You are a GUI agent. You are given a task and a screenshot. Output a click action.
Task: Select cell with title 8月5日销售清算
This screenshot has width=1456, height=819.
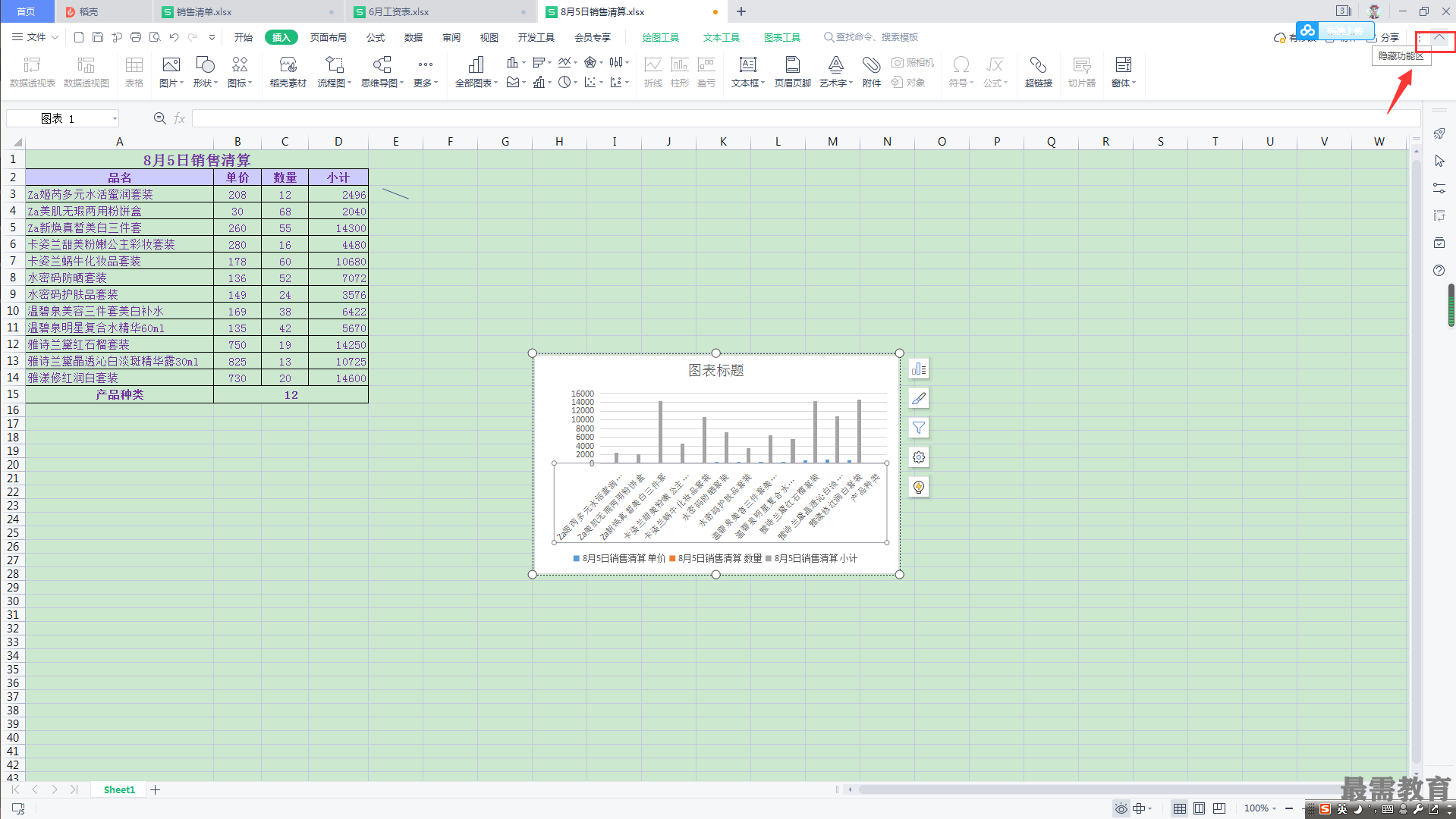point(197,159)
